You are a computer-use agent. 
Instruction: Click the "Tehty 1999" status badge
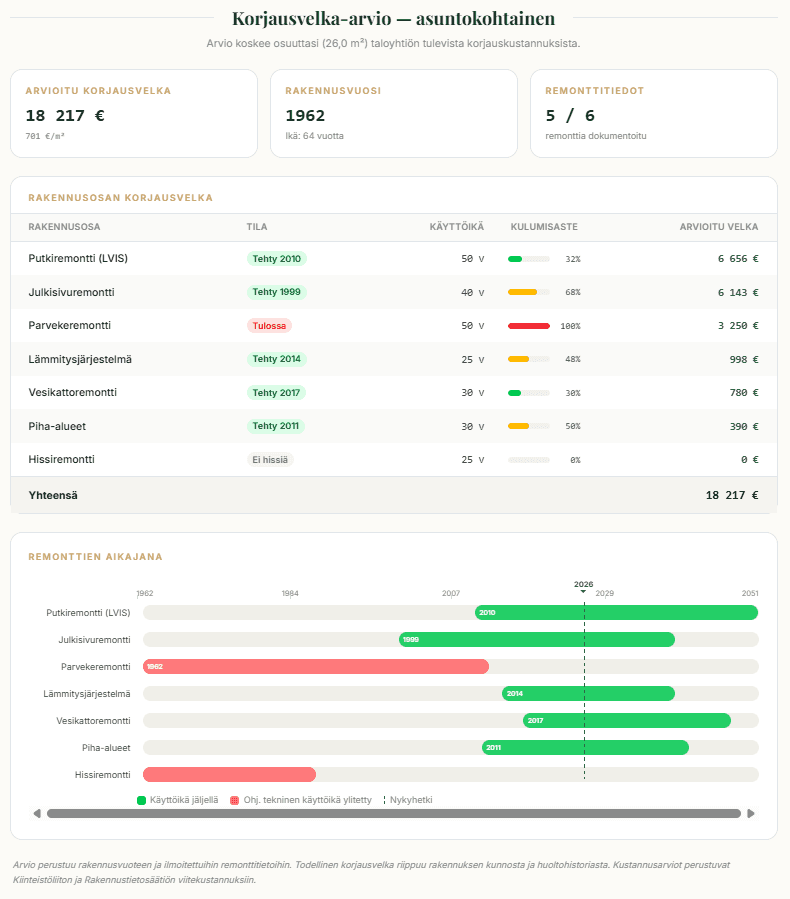(x=277, y=292)
